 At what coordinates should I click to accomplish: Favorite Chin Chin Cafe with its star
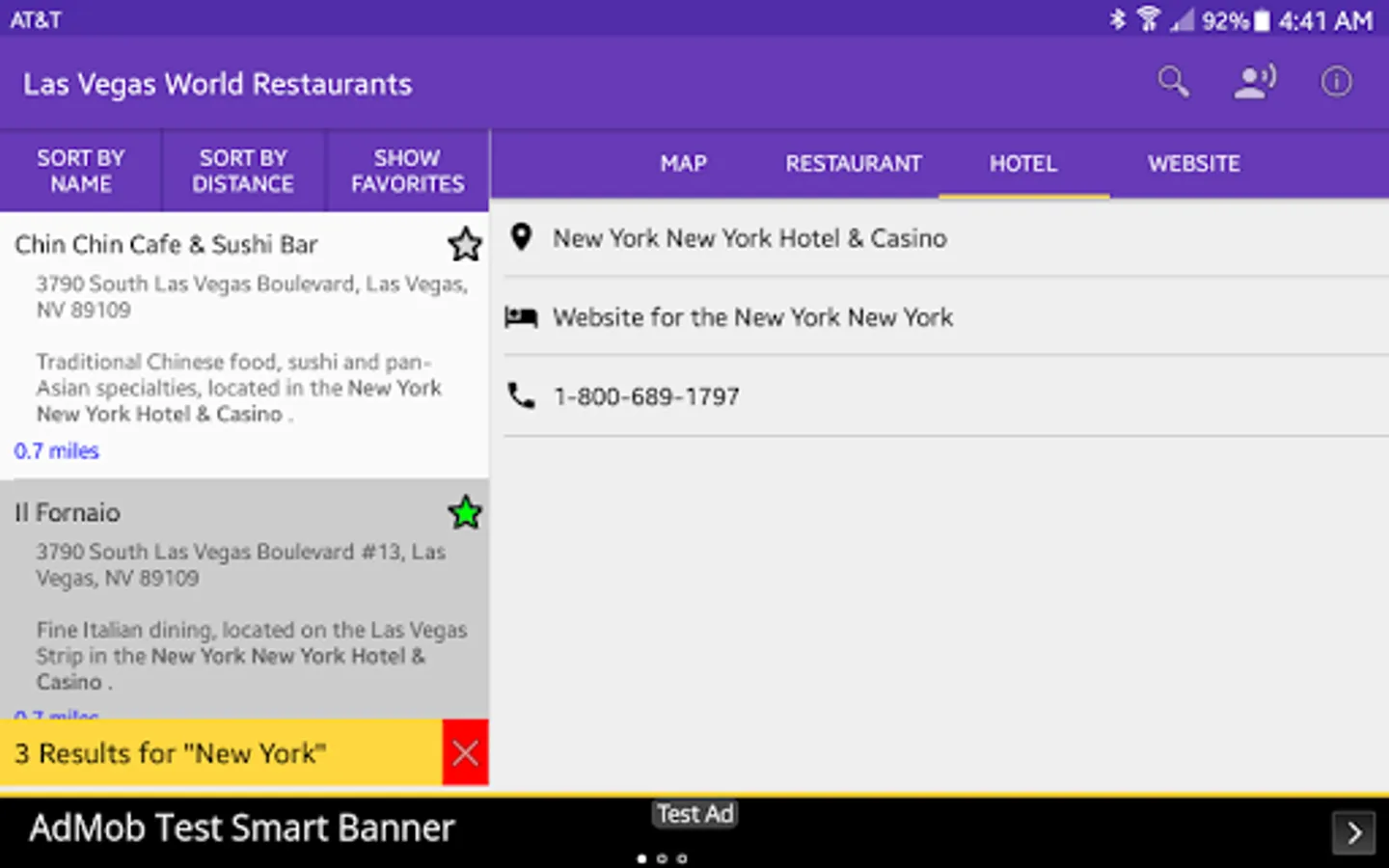[x=465, y=245]
